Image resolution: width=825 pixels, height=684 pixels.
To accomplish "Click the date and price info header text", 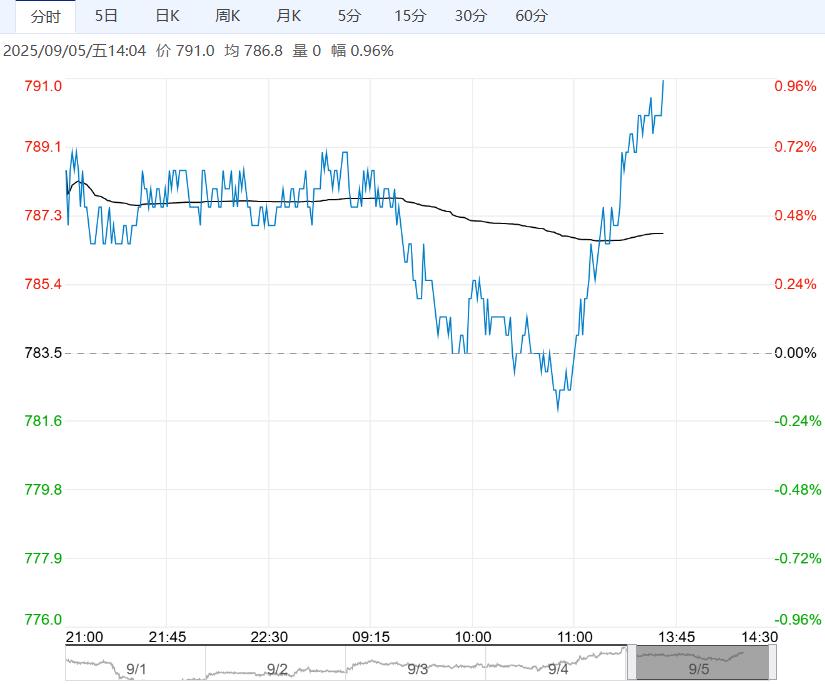I will (198, 51).
